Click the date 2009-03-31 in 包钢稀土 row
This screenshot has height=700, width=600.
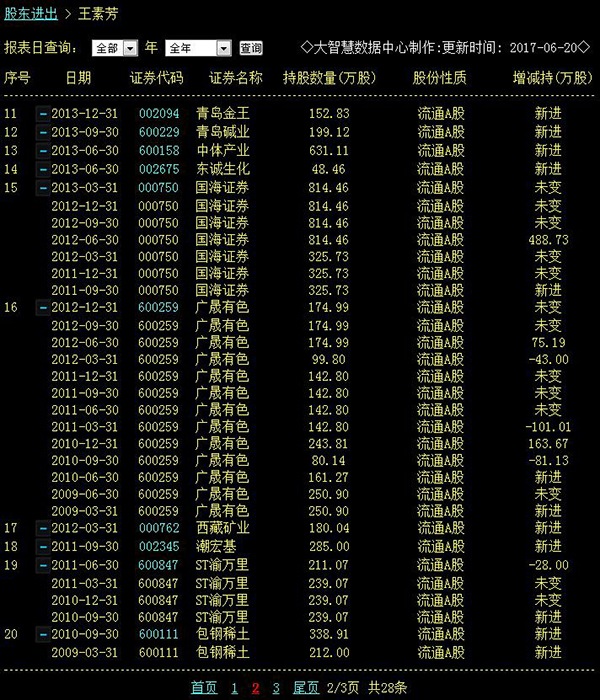point(85,653)
